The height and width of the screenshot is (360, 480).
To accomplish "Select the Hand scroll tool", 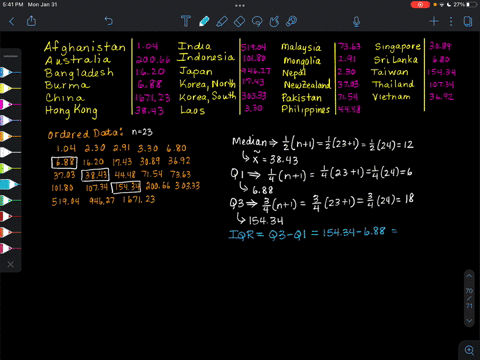I will pos(274,22).
